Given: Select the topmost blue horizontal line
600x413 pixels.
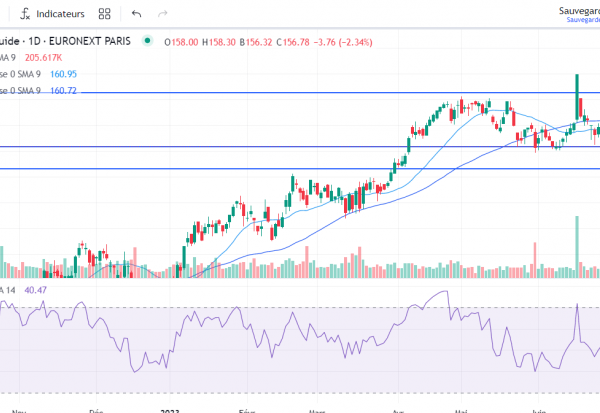Looking at the screenshot, I should pos(300,93).
